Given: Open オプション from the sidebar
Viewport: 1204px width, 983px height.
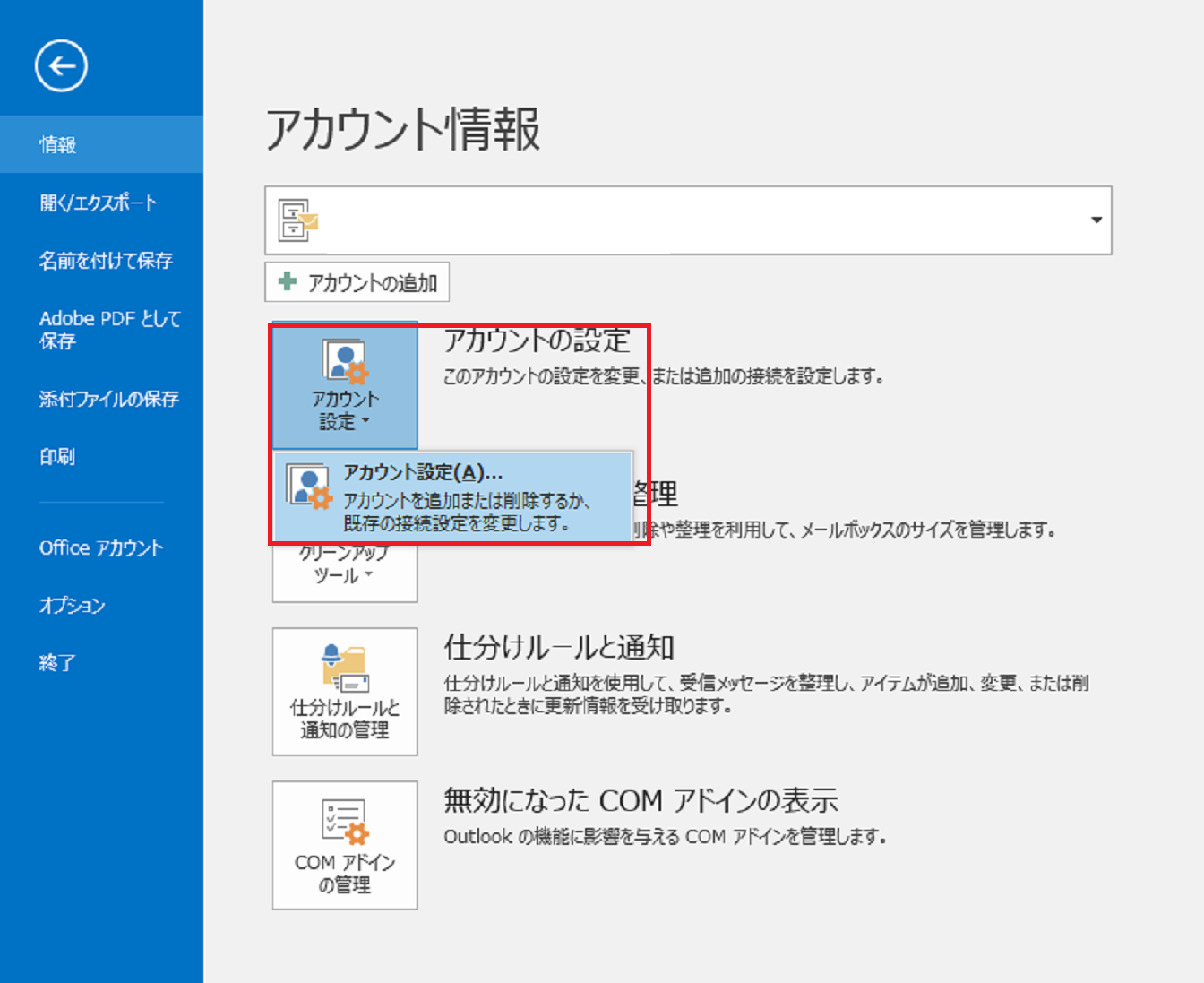Looking at the screenshot, I should pyautogui.click(x=72, y=606).
